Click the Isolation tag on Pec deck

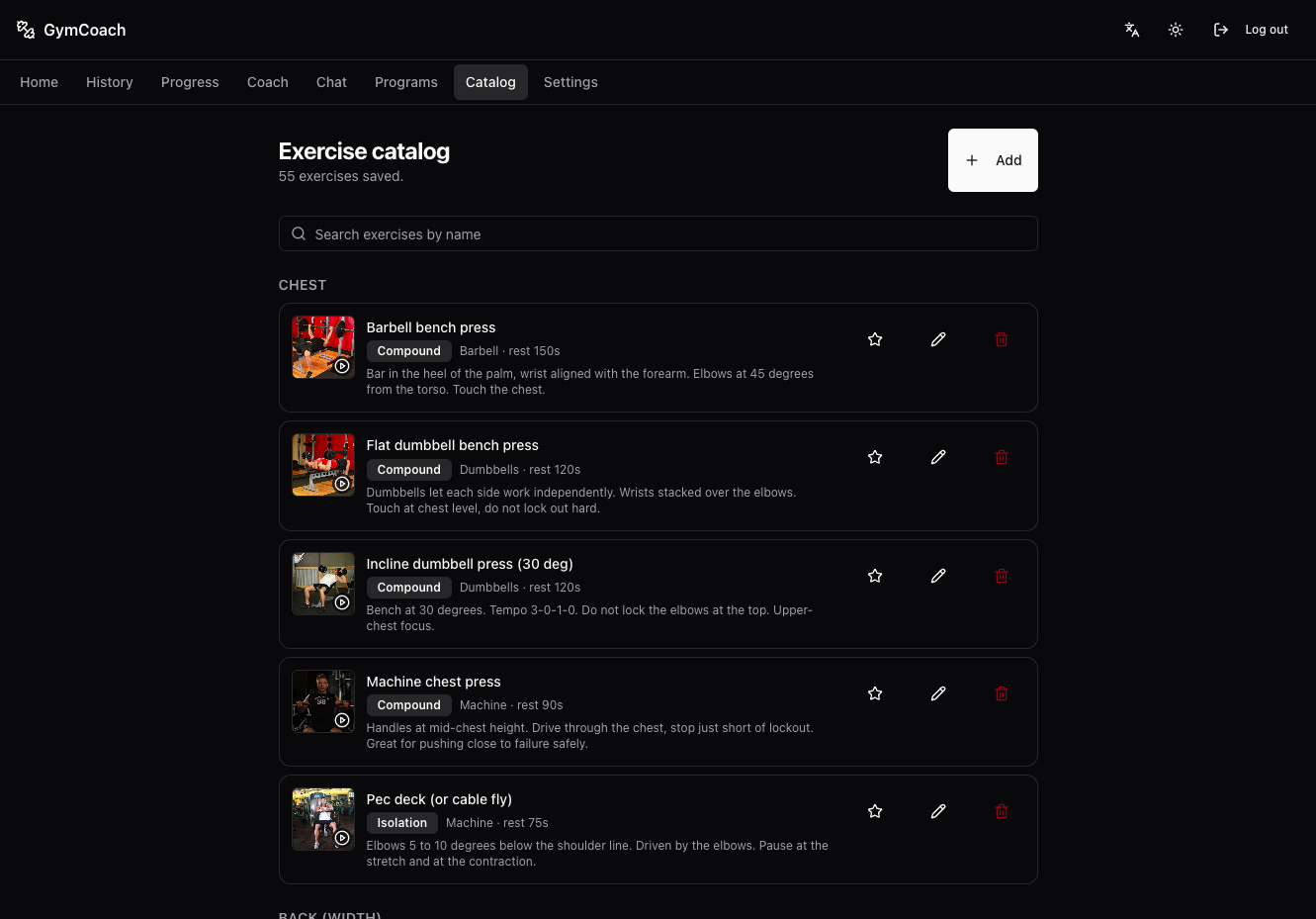pos(402,823)
